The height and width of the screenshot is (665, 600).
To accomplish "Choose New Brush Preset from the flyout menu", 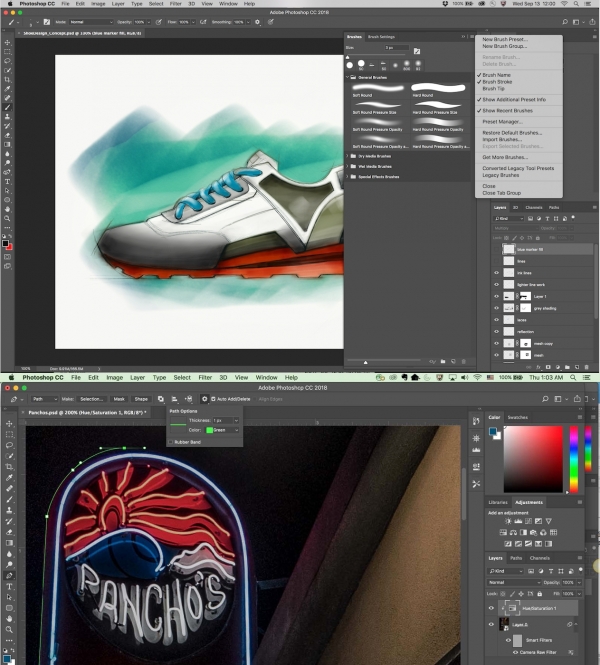I will click(x=505, y=39).
